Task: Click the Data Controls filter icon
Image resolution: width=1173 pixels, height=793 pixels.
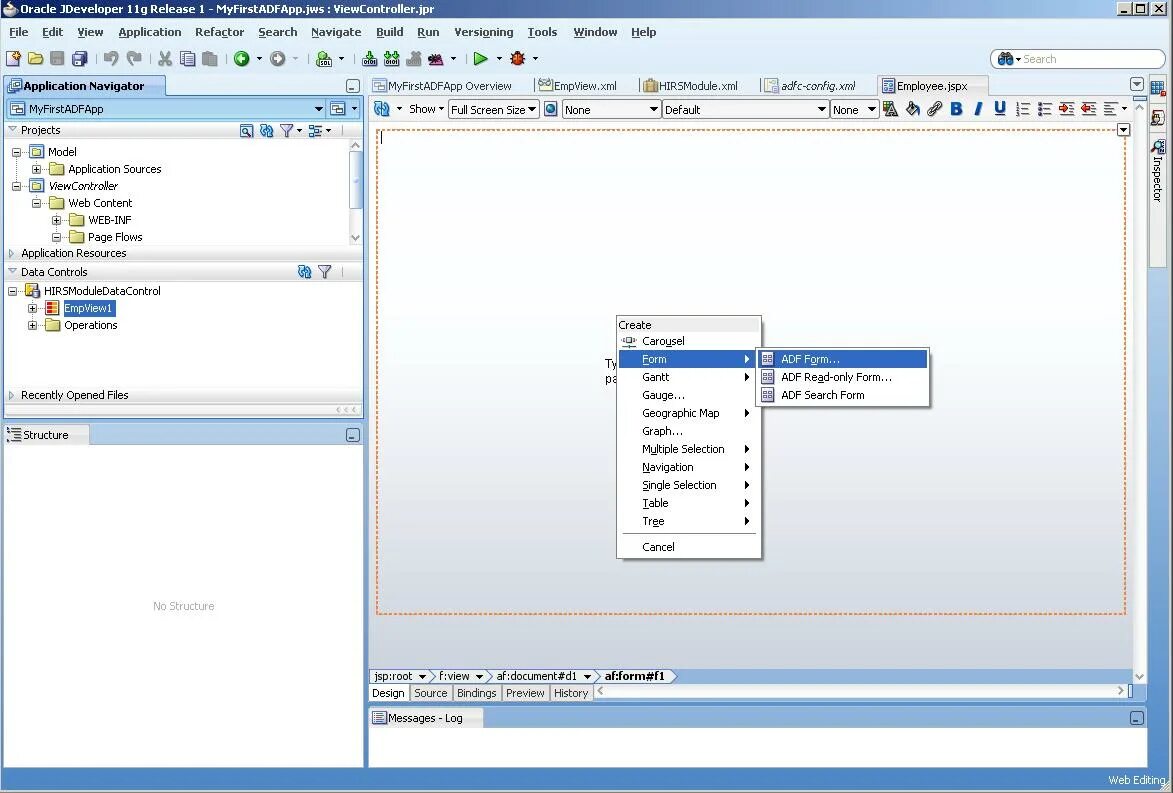Action: pyautogui.click(x=325, y=272)
